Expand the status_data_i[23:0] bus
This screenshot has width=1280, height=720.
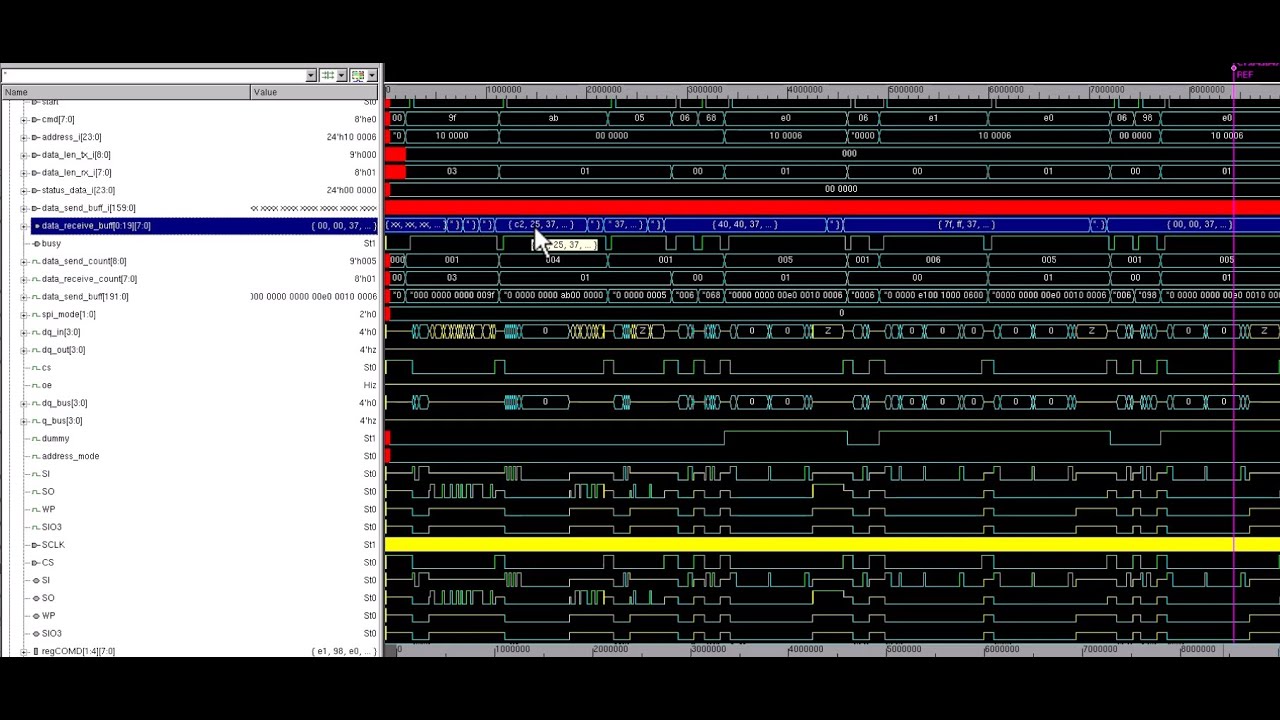point(24,190)
